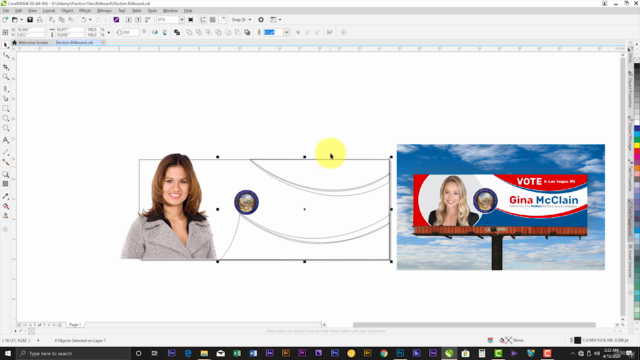Open the File menu
The image size is (640, 360).
click(x=6, y=11)
